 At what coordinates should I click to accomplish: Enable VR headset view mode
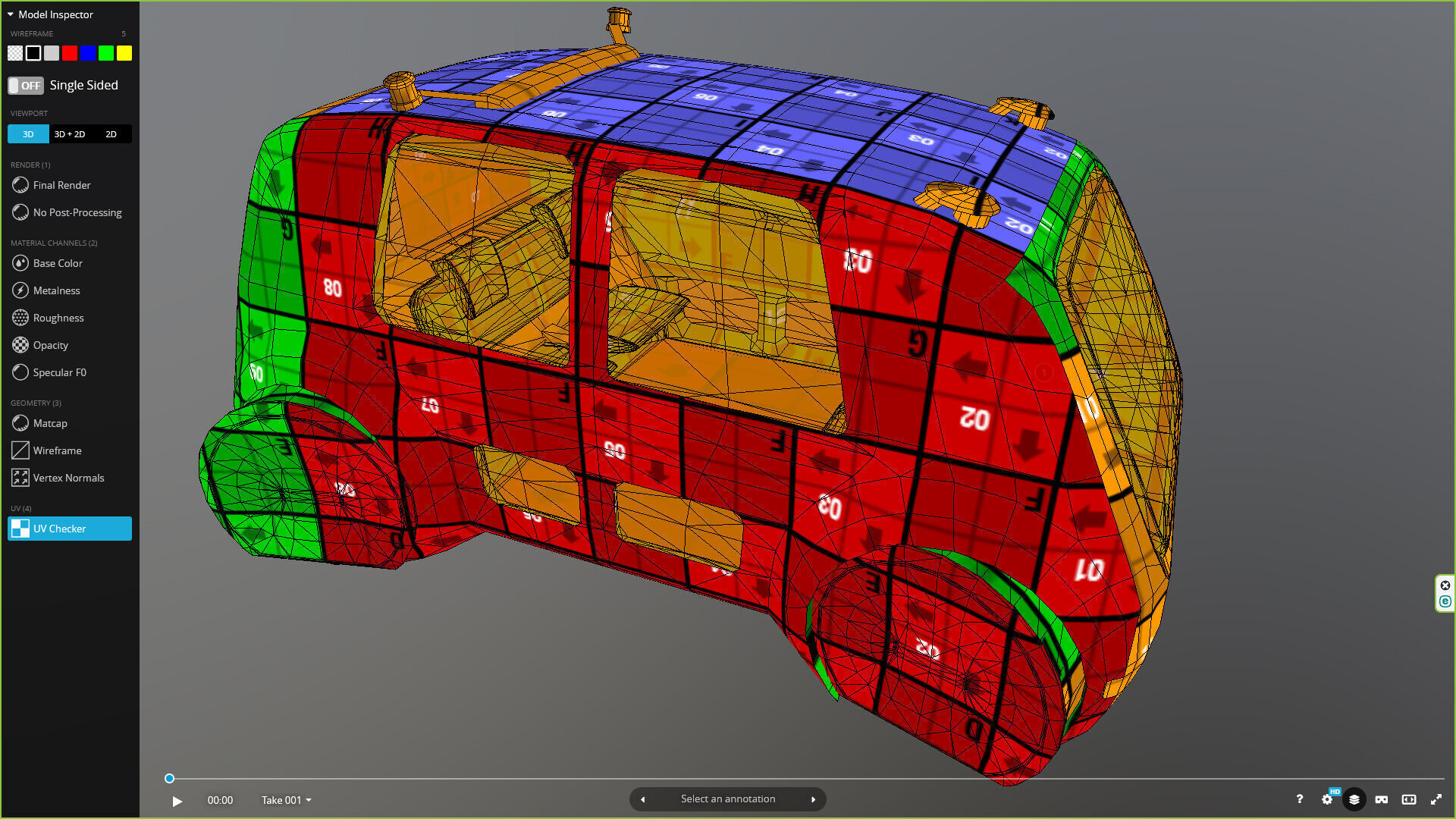[1382, 799]
